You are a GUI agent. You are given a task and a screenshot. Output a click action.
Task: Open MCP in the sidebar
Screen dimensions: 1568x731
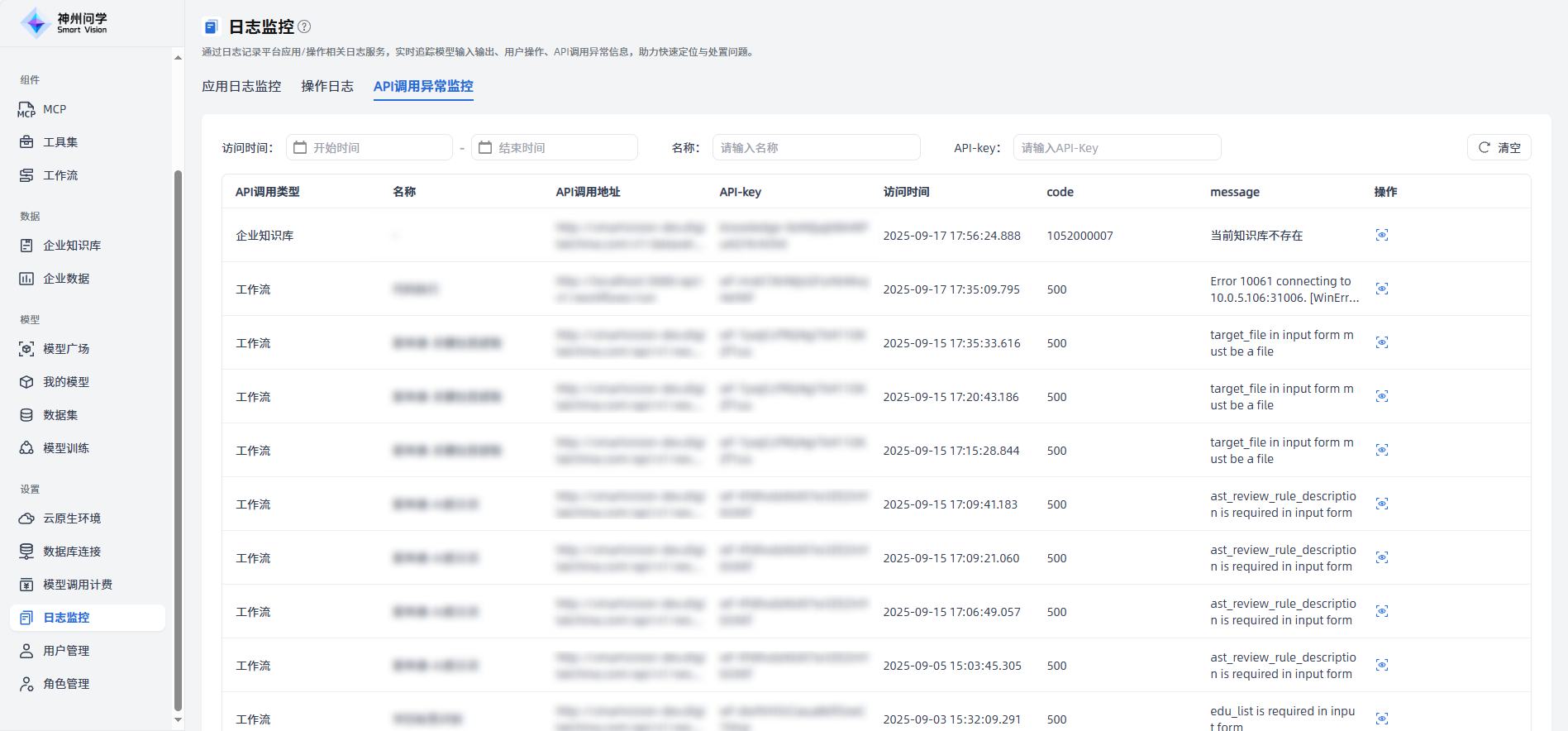[54, 109]
